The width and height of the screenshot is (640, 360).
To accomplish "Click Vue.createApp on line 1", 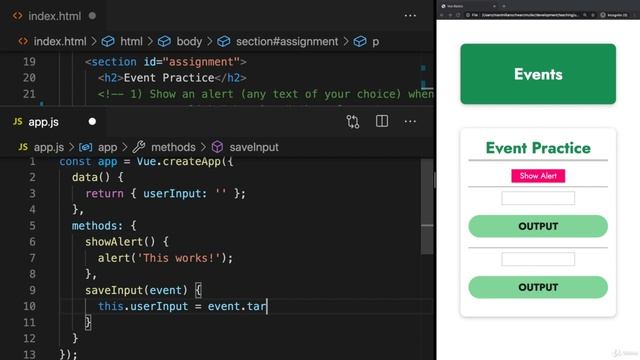I will (178, 161).
